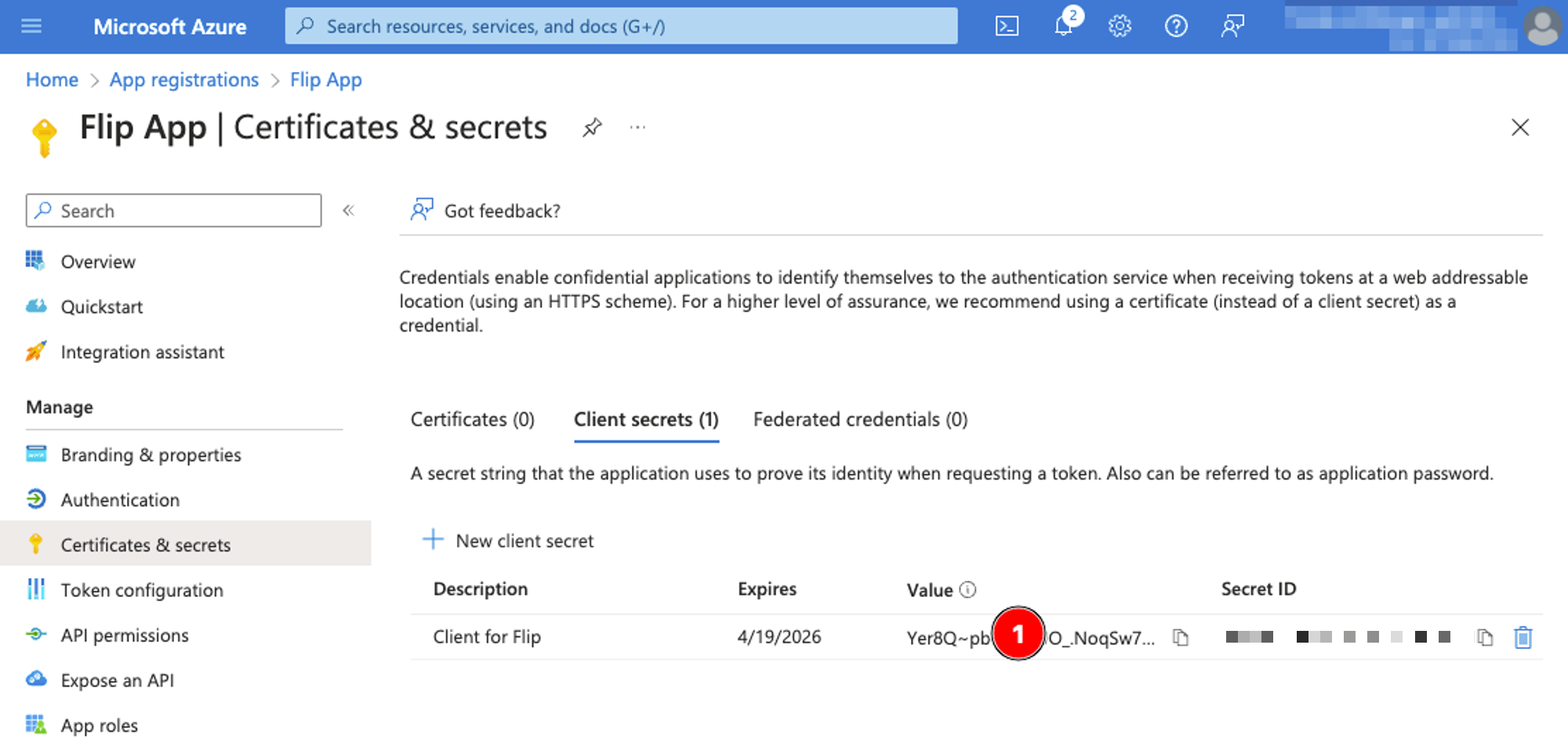Viewport: 1568px width, 750px height.
Task: Open Cloud Shell from the top bar
Action: 1007,27
